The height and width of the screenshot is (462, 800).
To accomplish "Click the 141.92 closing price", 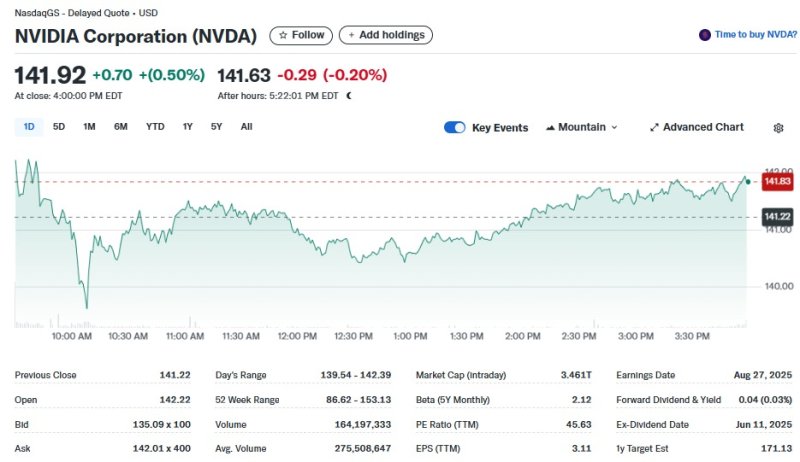I will [x=50, y=75].
